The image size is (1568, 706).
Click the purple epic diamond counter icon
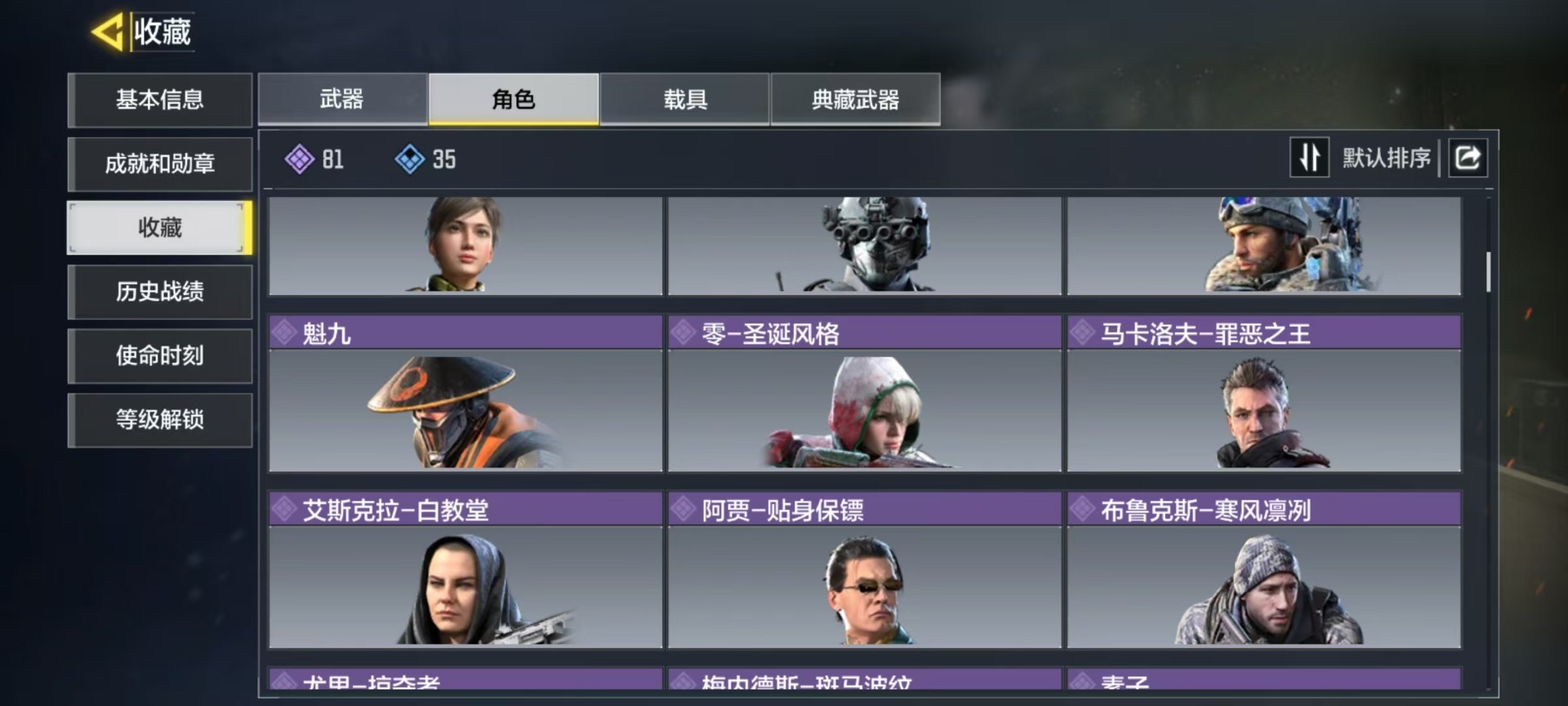300,159
